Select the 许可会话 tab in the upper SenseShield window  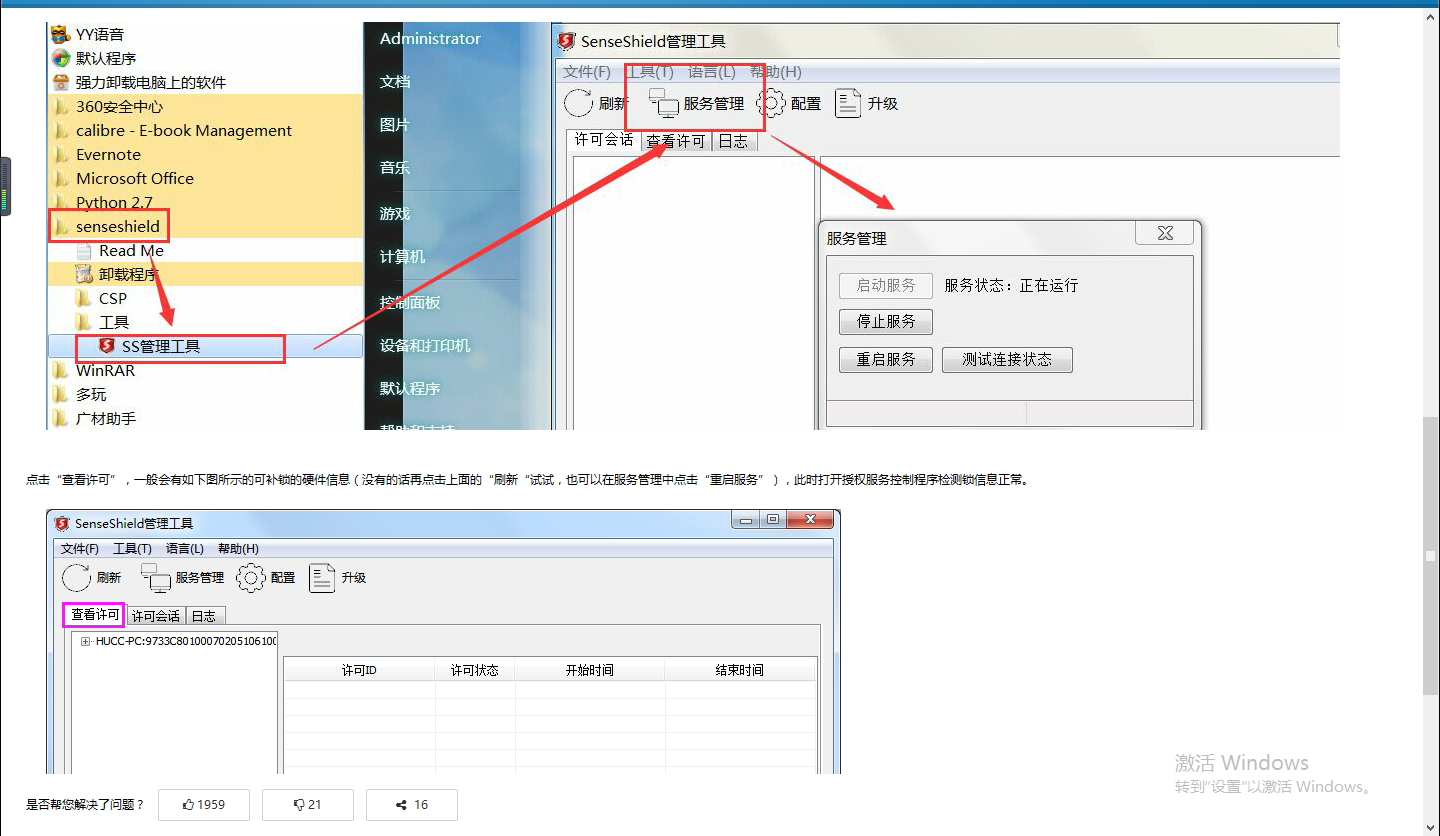[x=604, y=140]
